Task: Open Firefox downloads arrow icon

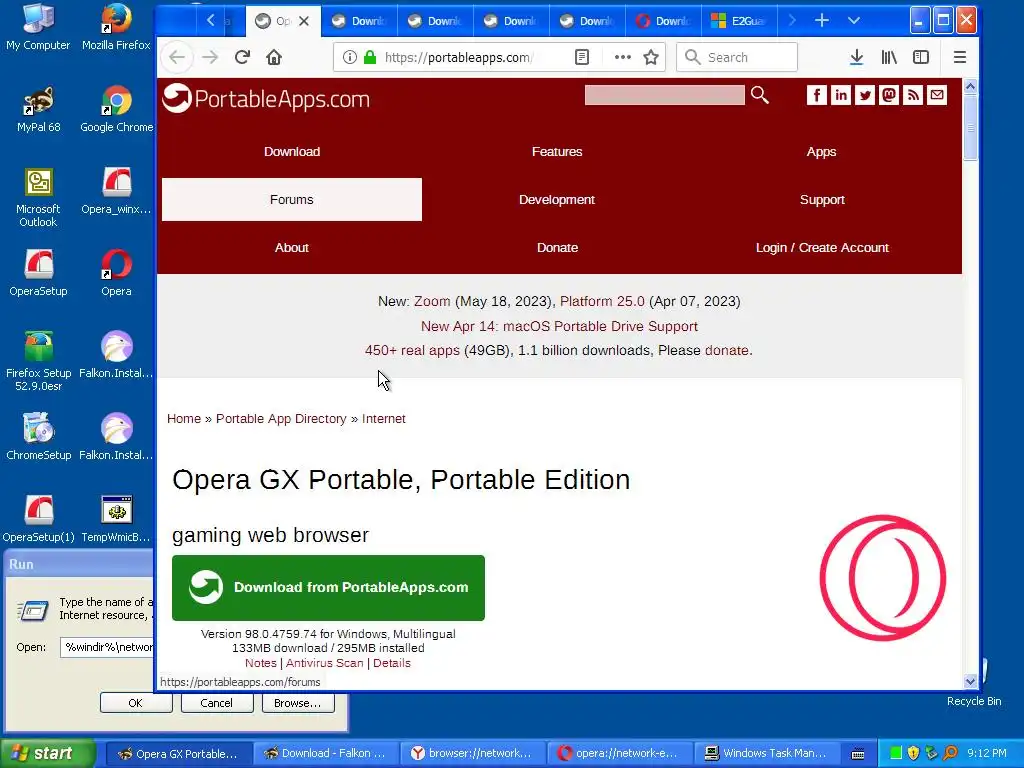Action: coord(857,57)
